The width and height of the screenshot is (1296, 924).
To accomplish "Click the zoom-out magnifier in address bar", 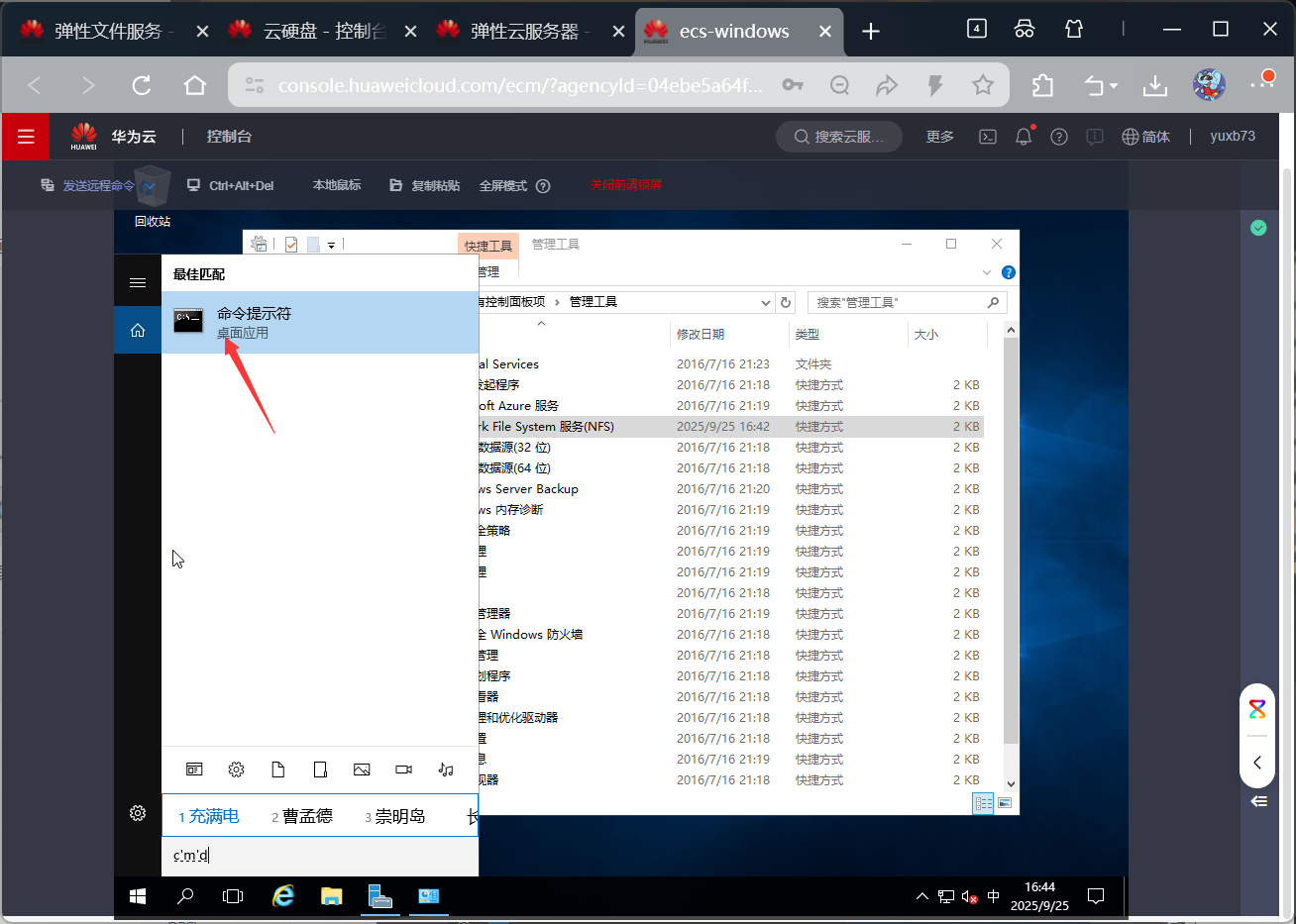I will pyautogui.click(x=840, y=85).
